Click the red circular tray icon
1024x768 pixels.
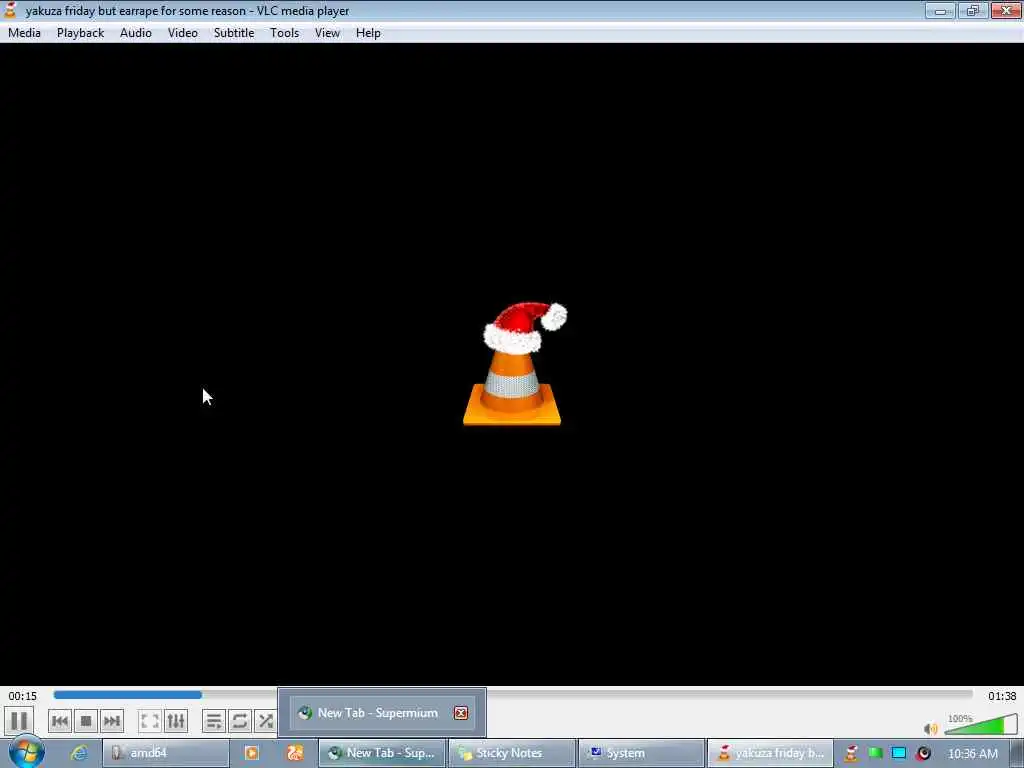pos(923,753)
